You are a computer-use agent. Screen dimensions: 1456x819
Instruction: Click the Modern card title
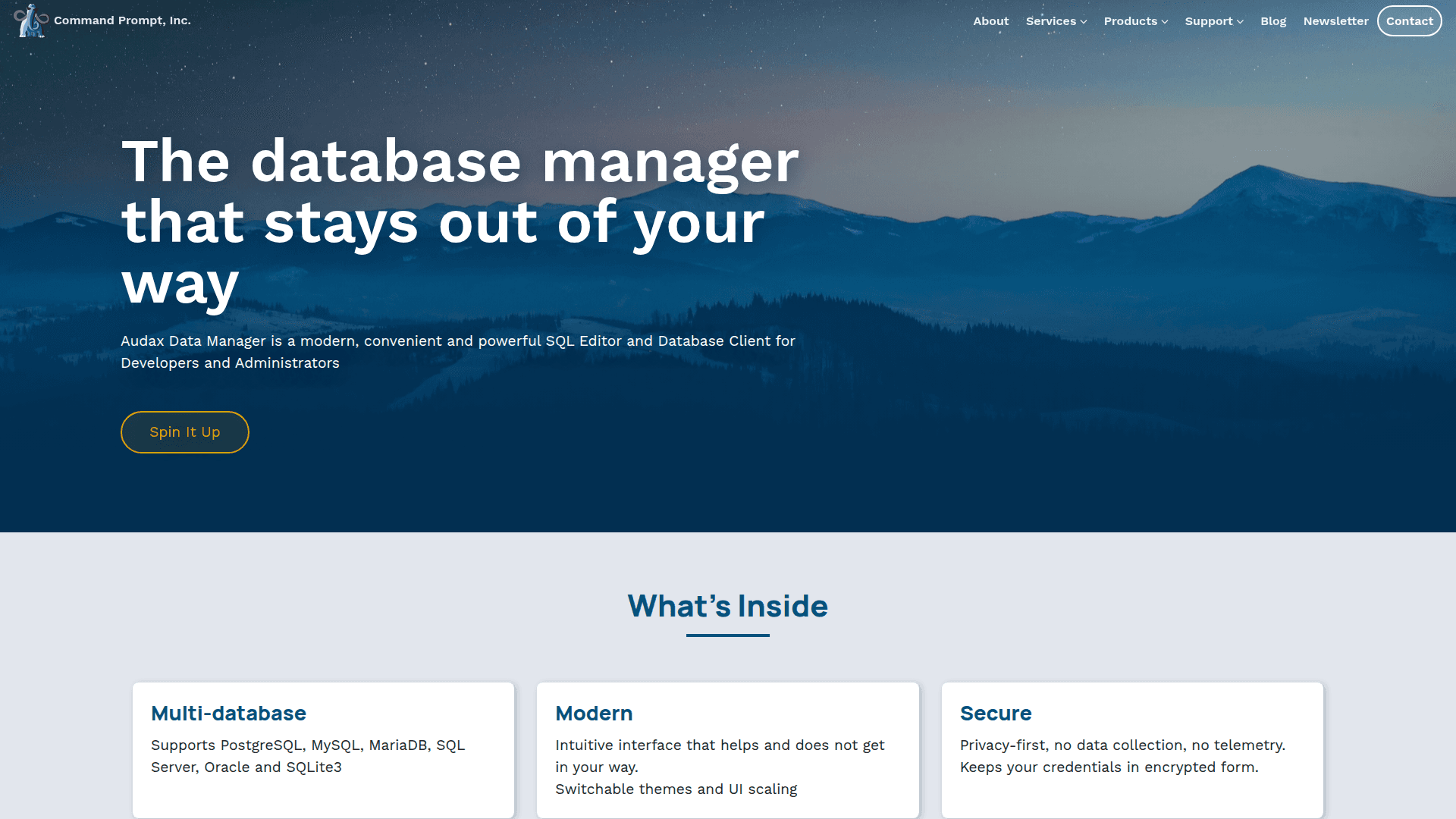[x=594, y=714]
